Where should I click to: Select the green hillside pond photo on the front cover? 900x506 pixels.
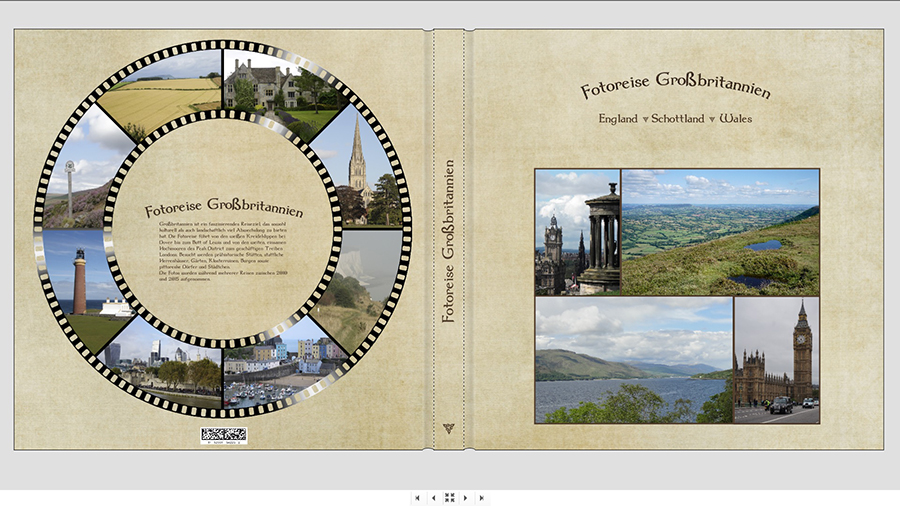coord(721,232)
